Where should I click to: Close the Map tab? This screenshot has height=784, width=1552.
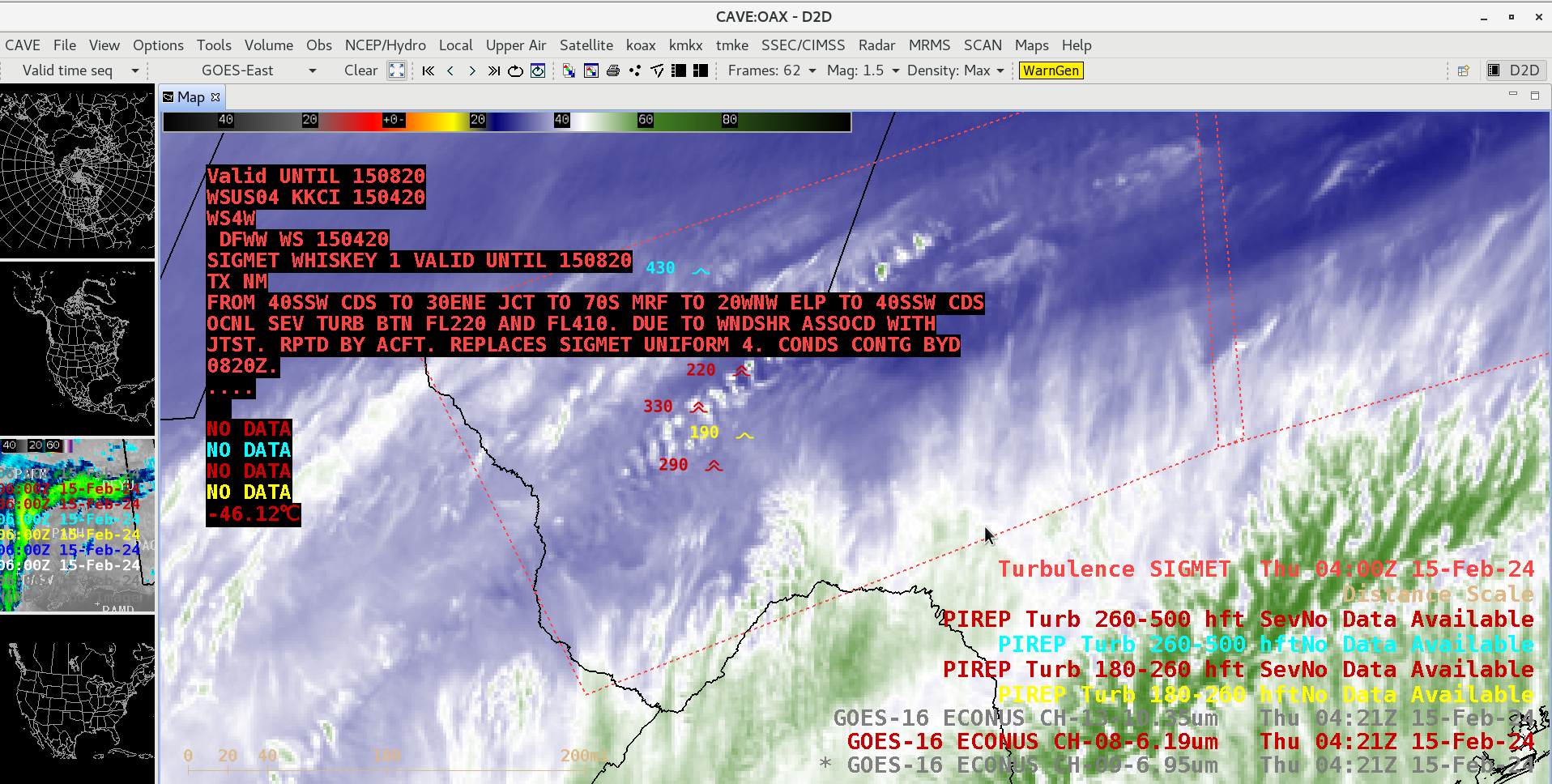pos(215,97)
